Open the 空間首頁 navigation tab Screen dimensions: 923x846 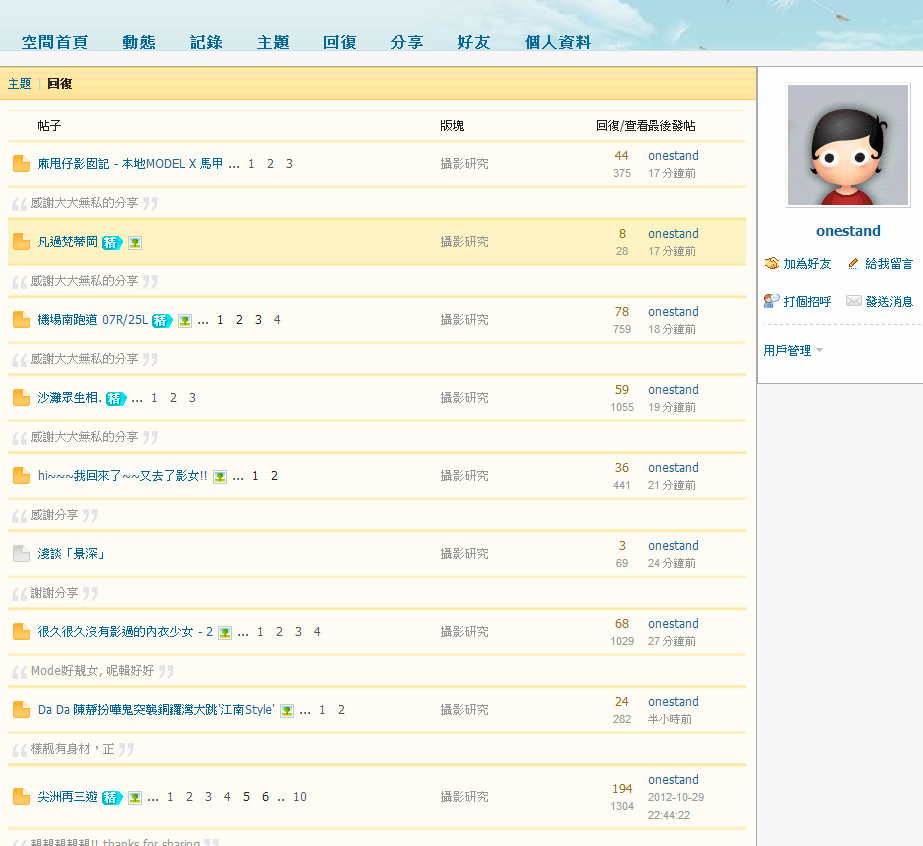point(55,42)
